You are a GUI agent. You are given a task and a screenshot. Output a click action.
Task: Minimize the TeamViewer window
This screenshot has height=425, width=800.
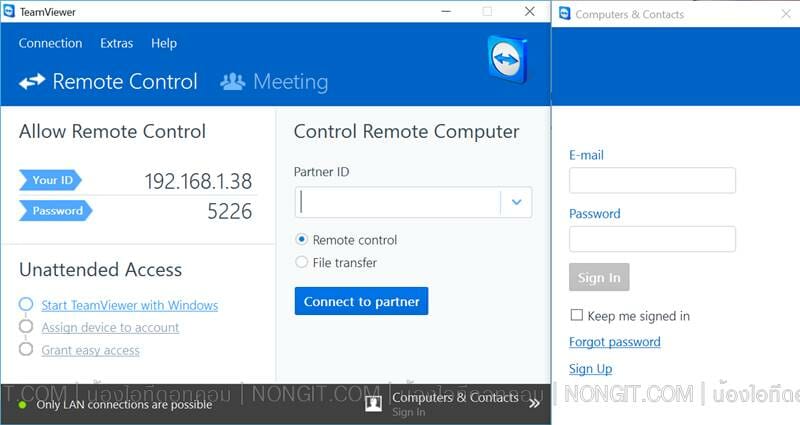tap(446, 11)
